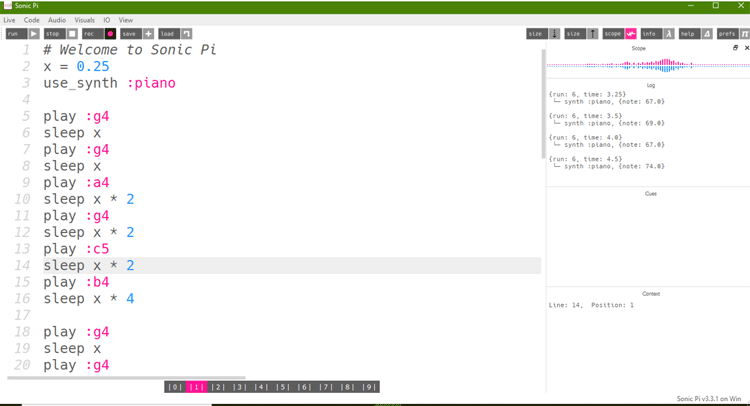
Task: Stop playback with the stop square icon
Action: tap(72, 33)
